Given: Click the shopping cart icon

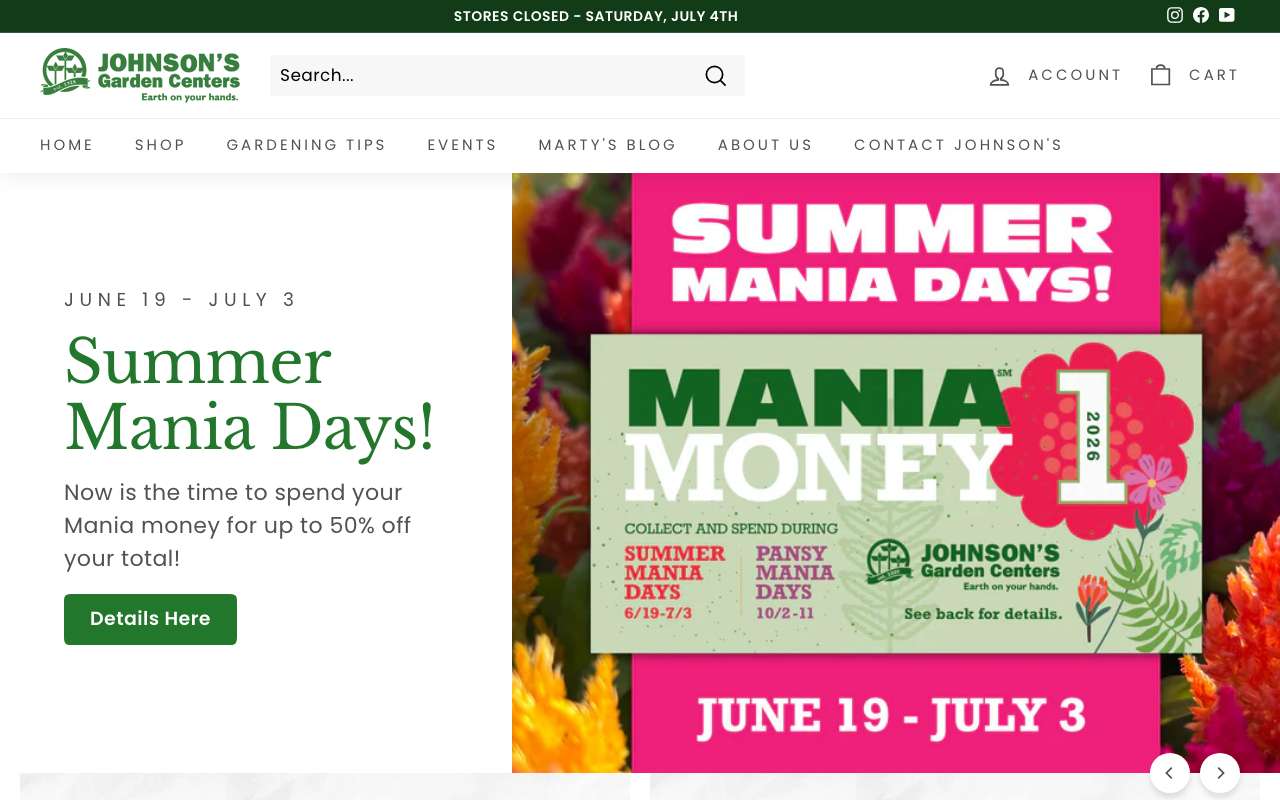Looking at the screenshot, I should coord(1160,75).
